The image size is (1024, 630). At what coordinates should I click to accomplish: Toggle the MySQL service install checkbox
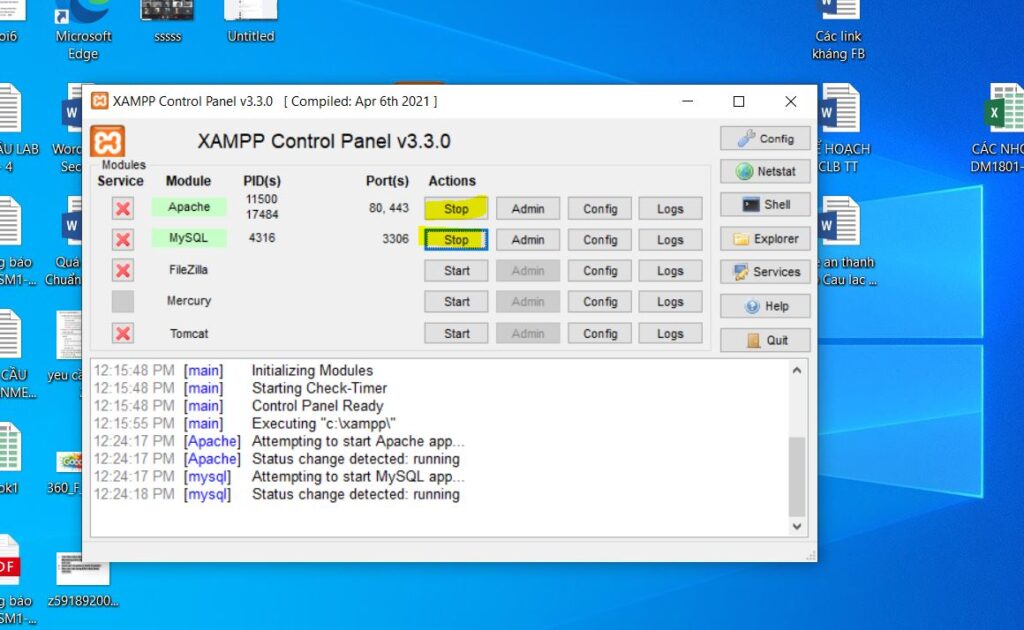(123, 240)
